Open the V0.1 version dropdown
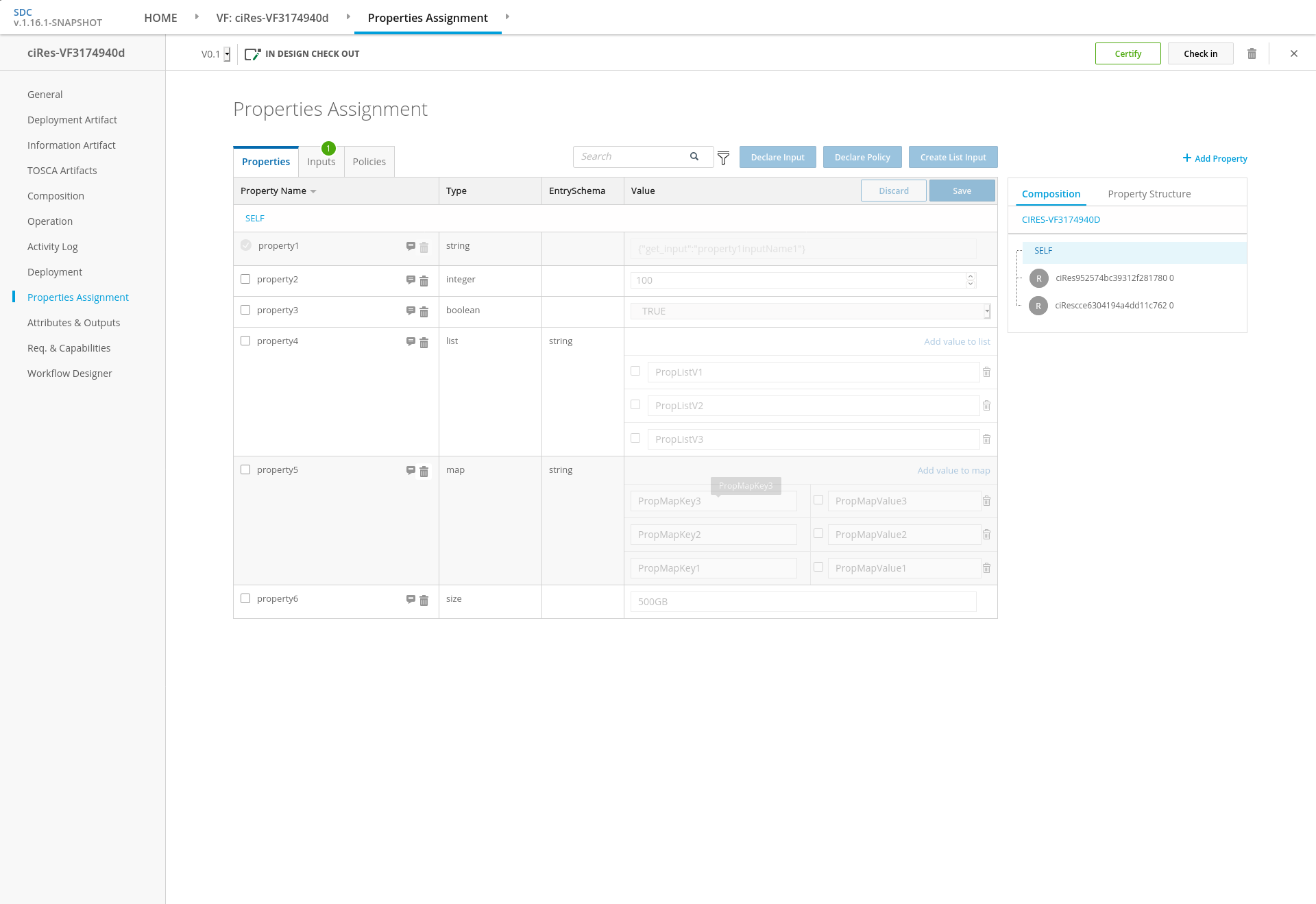Viewport: 1316px width, 904px height. (227, 54)
